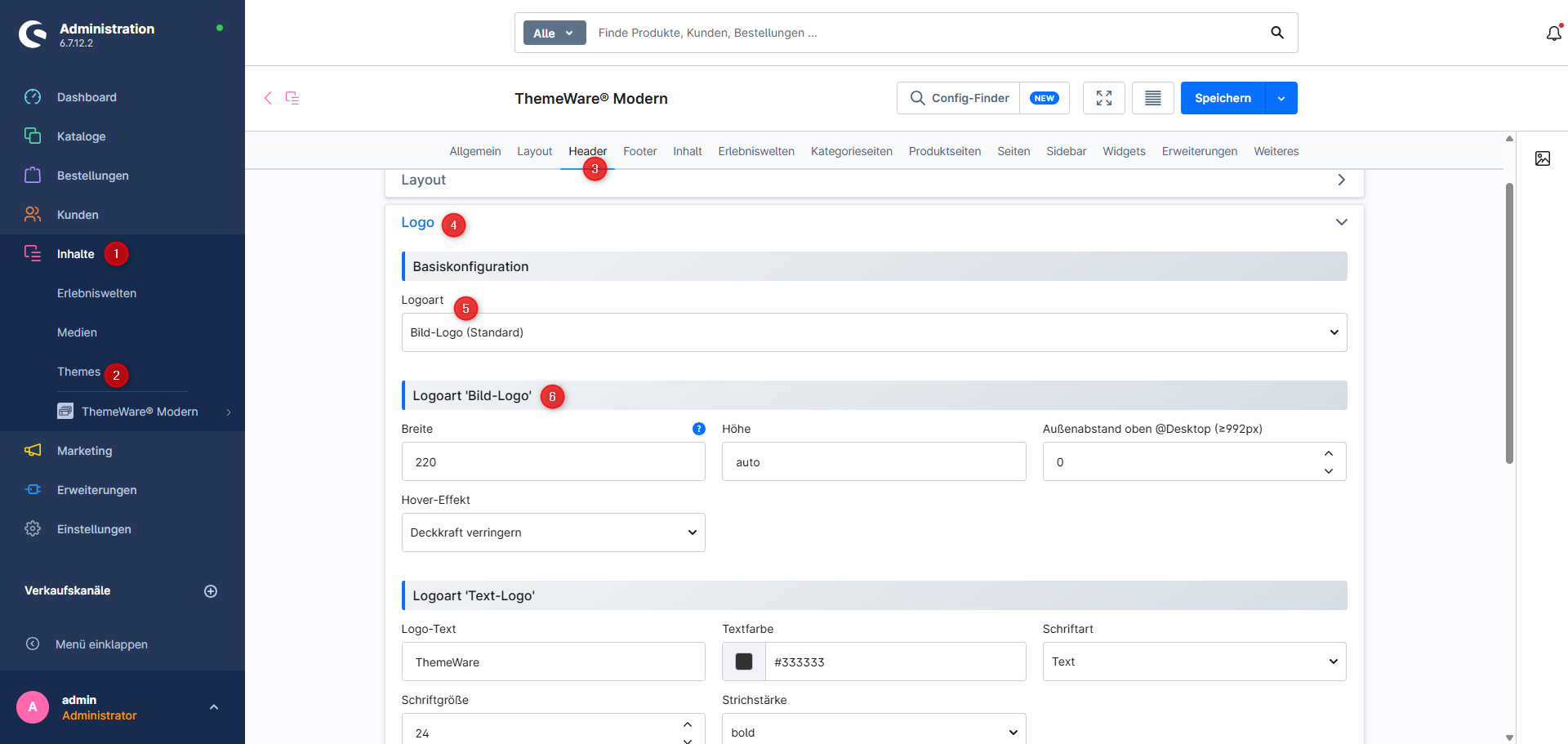Image resolution: width=1568 pixels, height=744 pixels.
Task: Click the Breite input field
Action: point(554,461)
